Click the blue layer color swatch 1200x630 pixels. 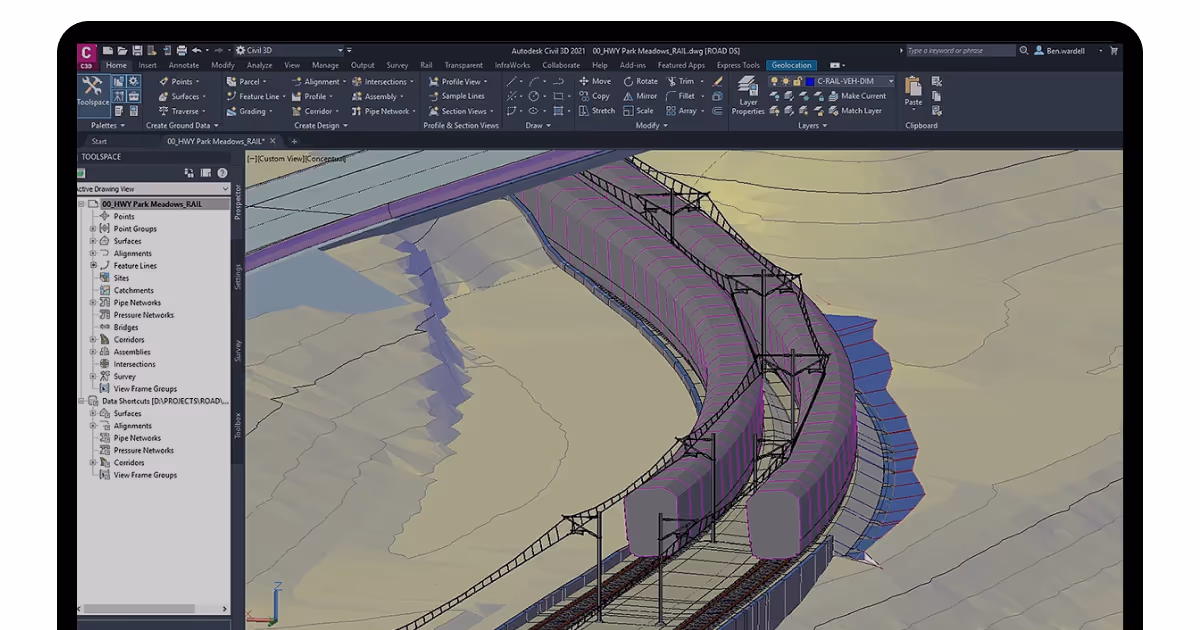[808, 81]
